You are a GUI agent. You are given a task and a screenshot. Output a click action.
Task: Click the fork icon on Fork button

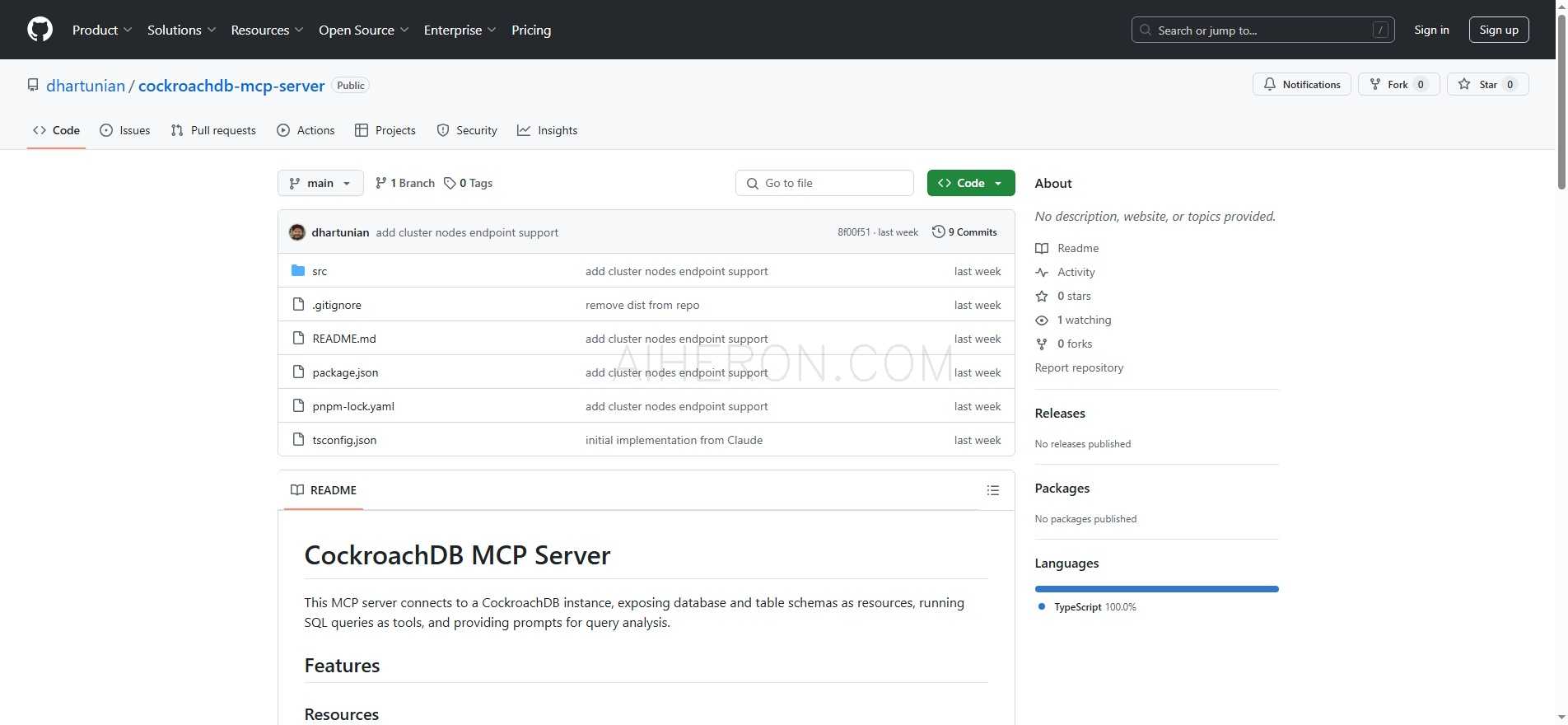tap(1374, 84)
